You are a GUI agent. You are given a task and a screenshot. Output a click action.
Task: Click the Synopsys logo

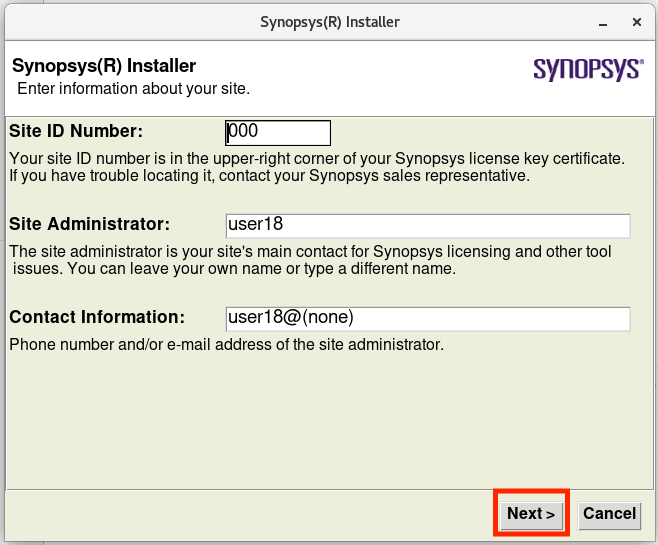[588, 69]
